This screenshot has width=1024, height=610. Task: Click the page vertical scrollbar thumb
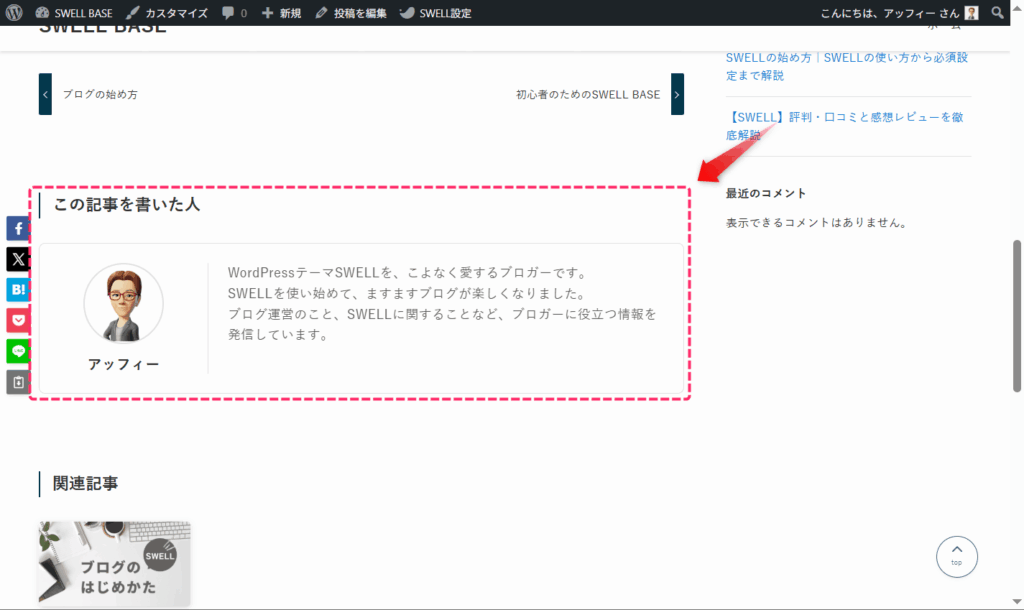(x=1016, y=316)
